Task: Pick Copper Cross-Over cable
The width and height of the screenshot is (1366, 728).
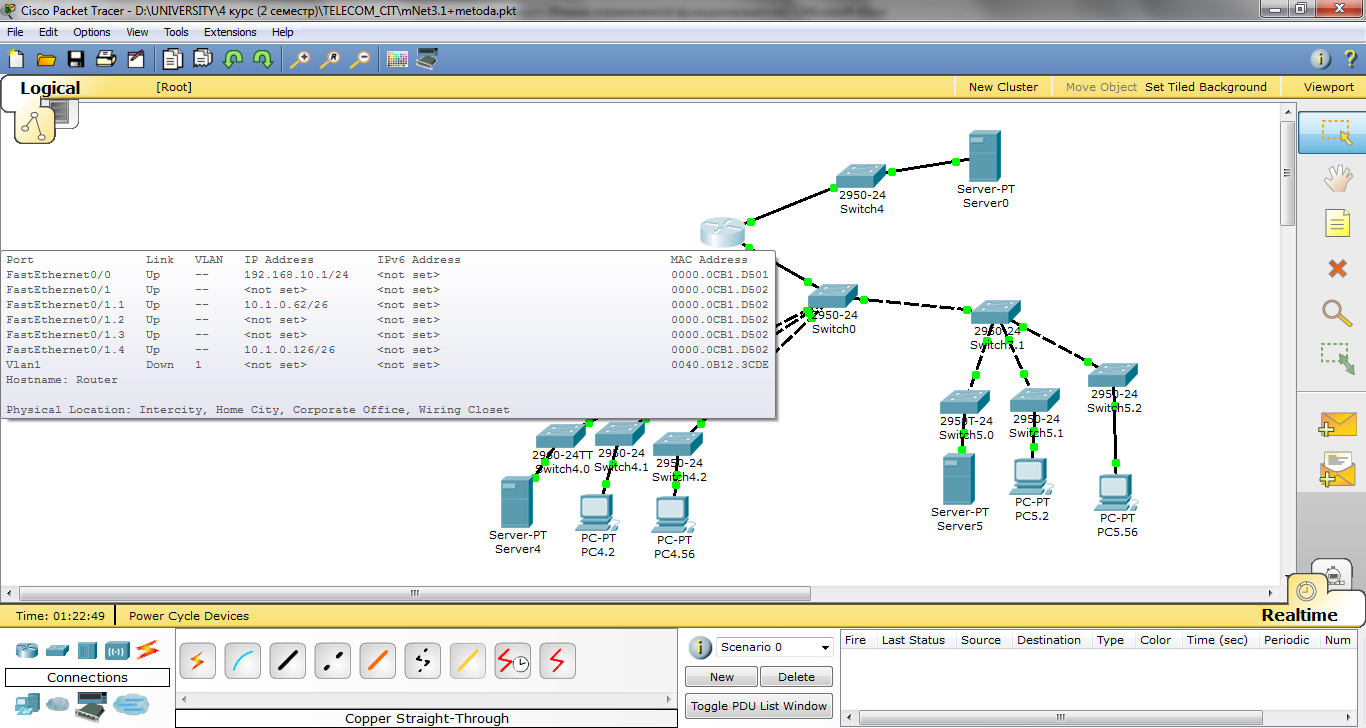Action: [332, 660]
